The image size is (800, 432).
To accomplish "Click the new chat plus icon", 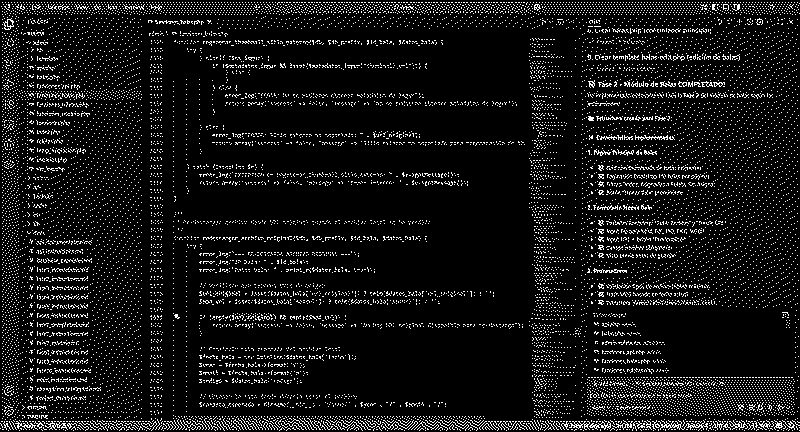I will click(x=741, y=21).
